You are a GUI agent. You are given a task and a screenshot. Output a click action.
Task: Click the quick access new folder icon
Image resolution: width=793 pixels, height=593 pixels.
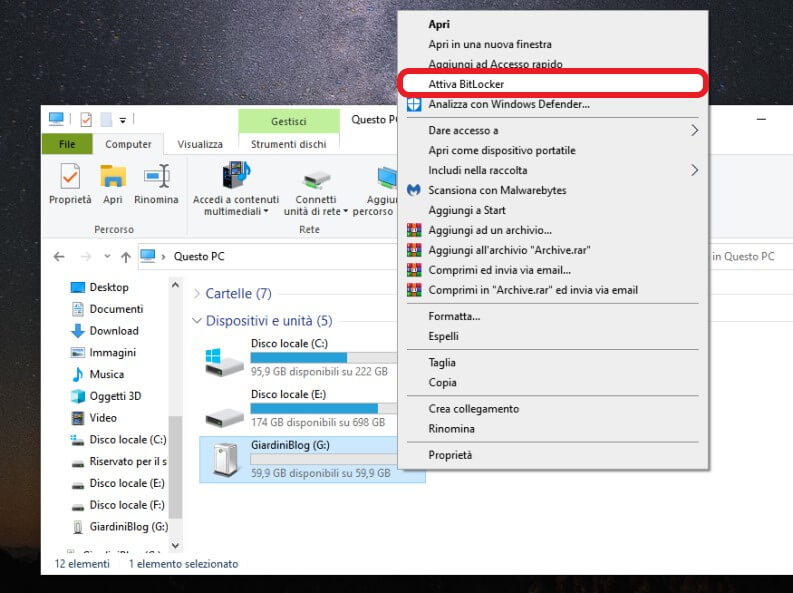tap(106, 120)
